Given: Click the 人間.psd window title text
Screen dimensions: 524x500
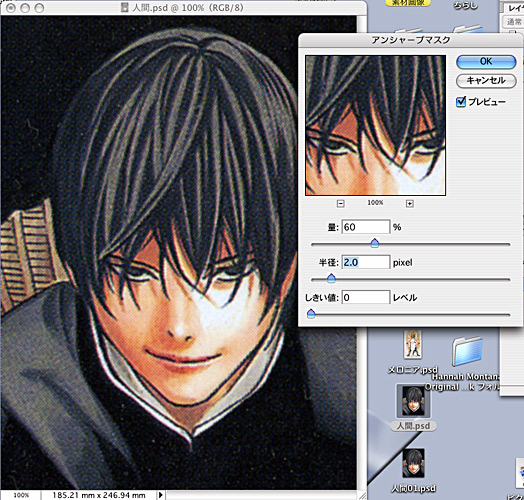Looking at the screenshot, I should [x=187, y=8].
